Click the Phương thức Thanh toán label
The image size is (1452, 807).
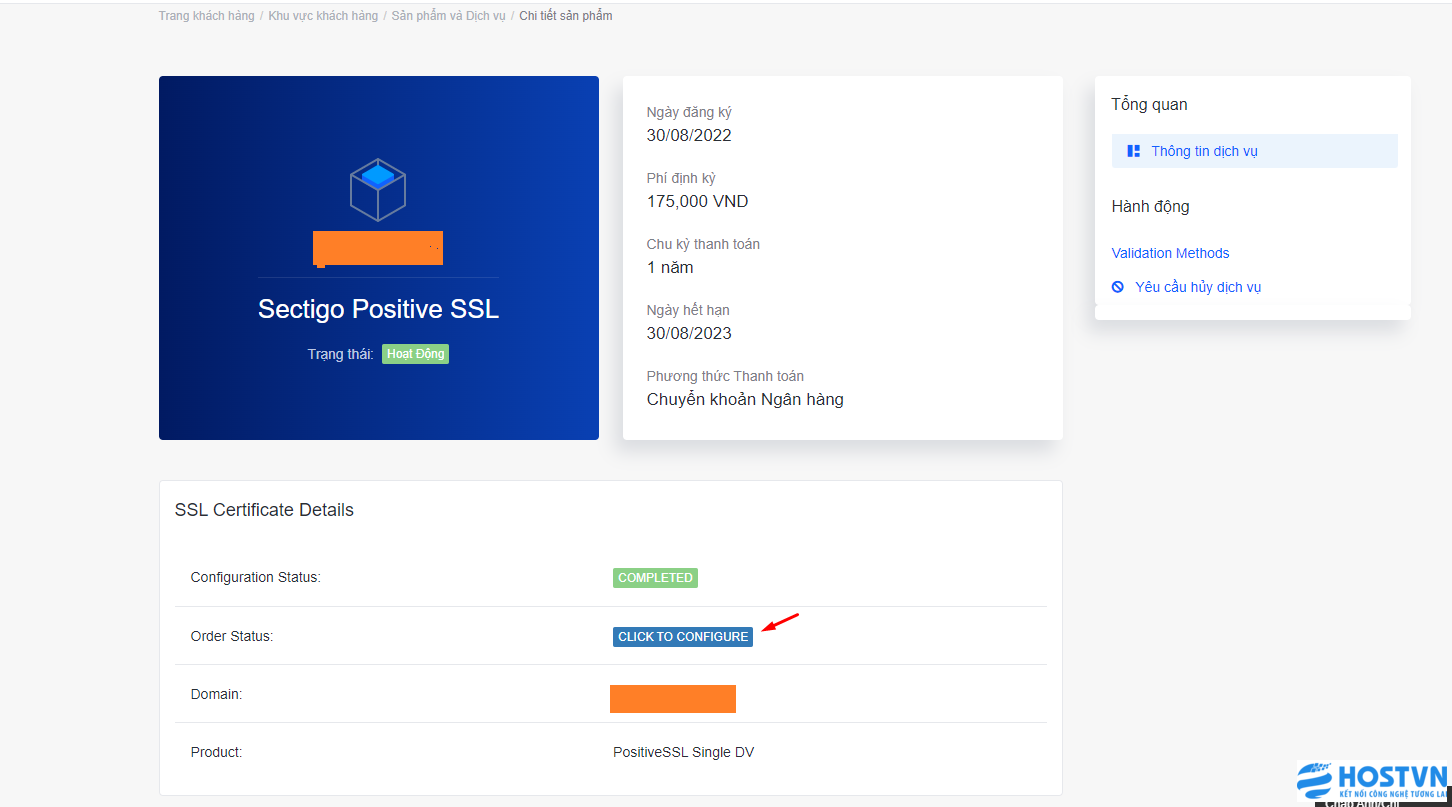pyautogui.click(x=725, y=376)
